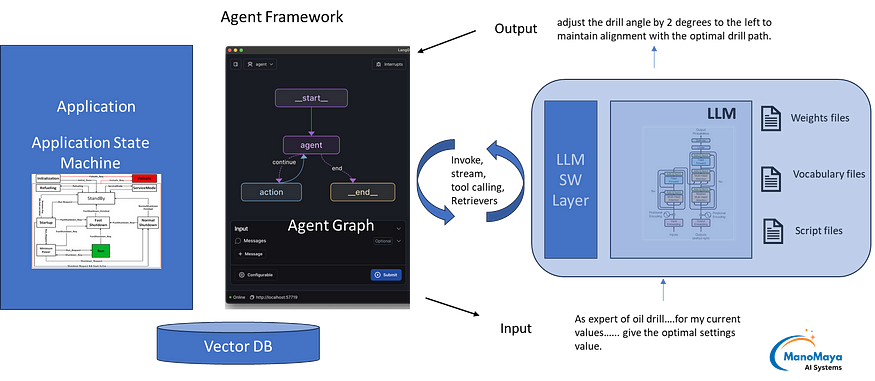Submit the input with the Submit button
Screen dimensions: 875x381
[x=386, y=275]
